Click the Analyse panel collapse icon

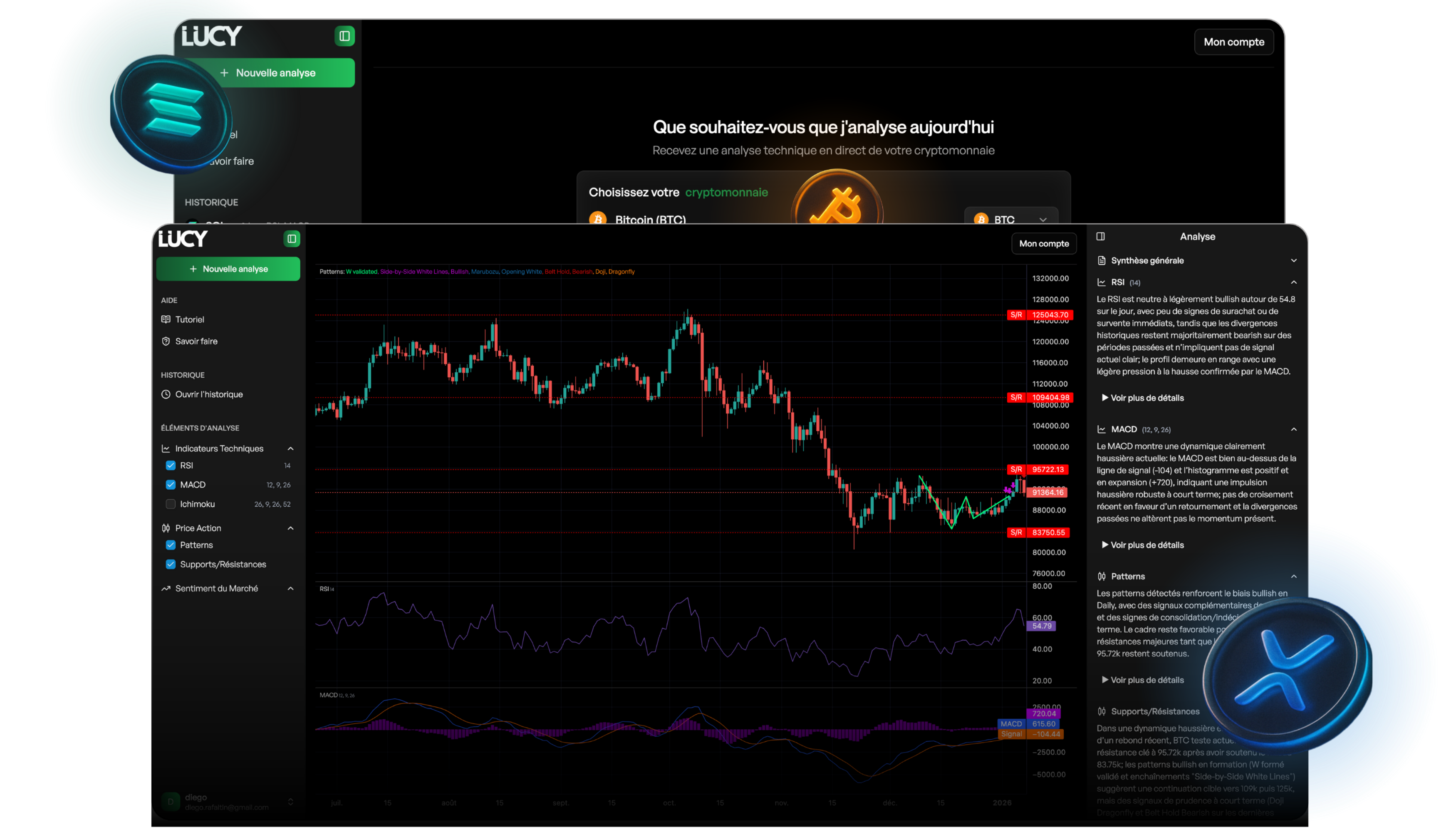(1101, 237)
